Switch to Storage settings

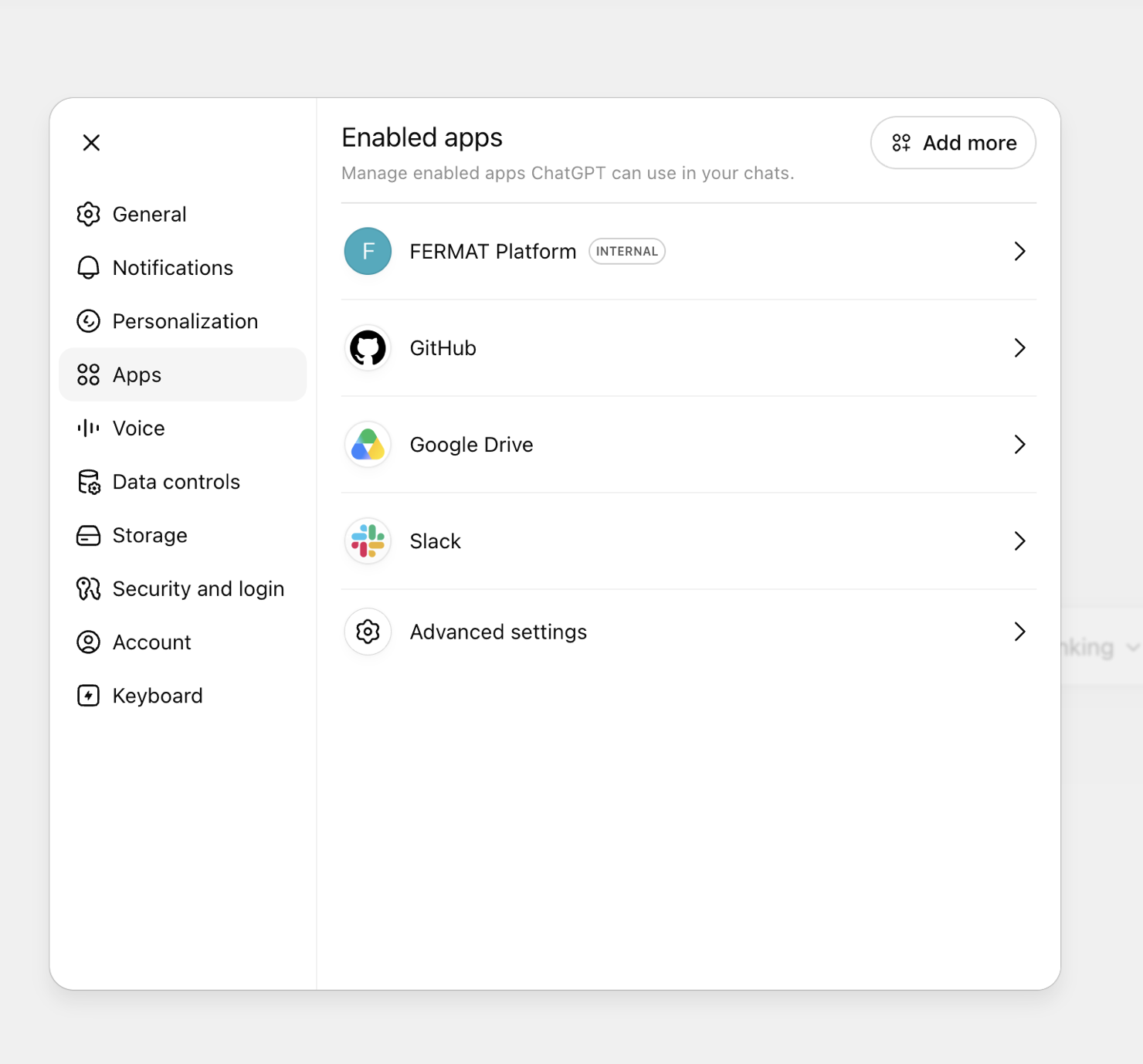click(182, 535)
